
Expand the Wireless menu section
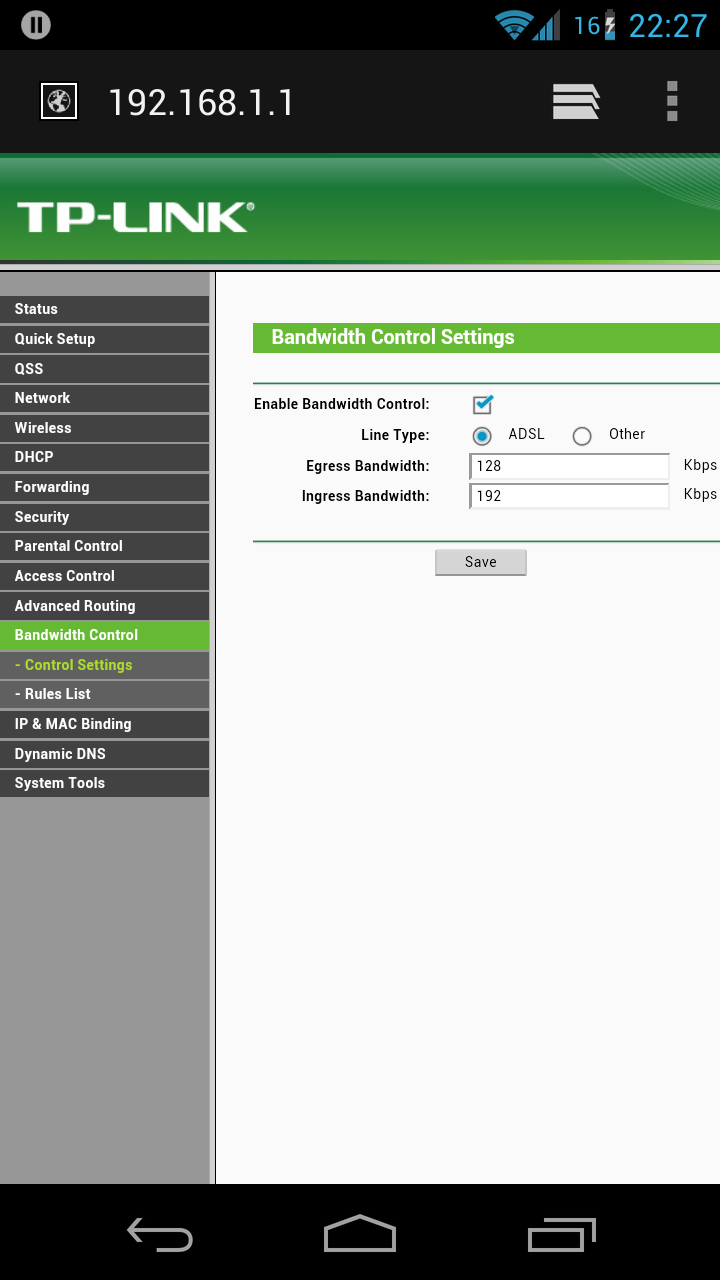[x=104, y=428]
